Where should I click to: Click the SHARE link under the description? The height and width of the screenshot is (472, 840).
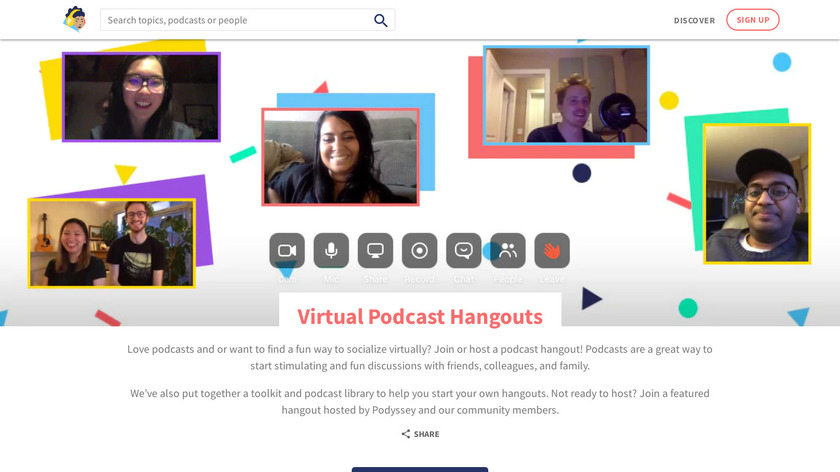coord(420,434)
